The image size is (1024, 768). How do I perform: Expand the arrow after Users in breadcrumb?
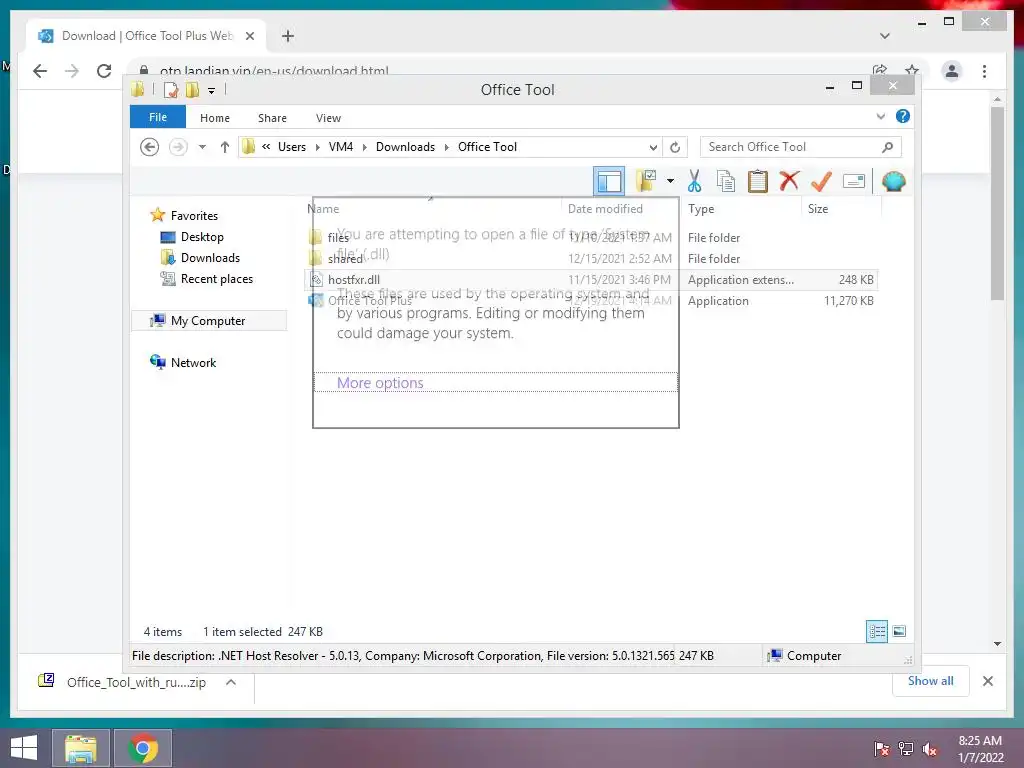coord(317,147)
